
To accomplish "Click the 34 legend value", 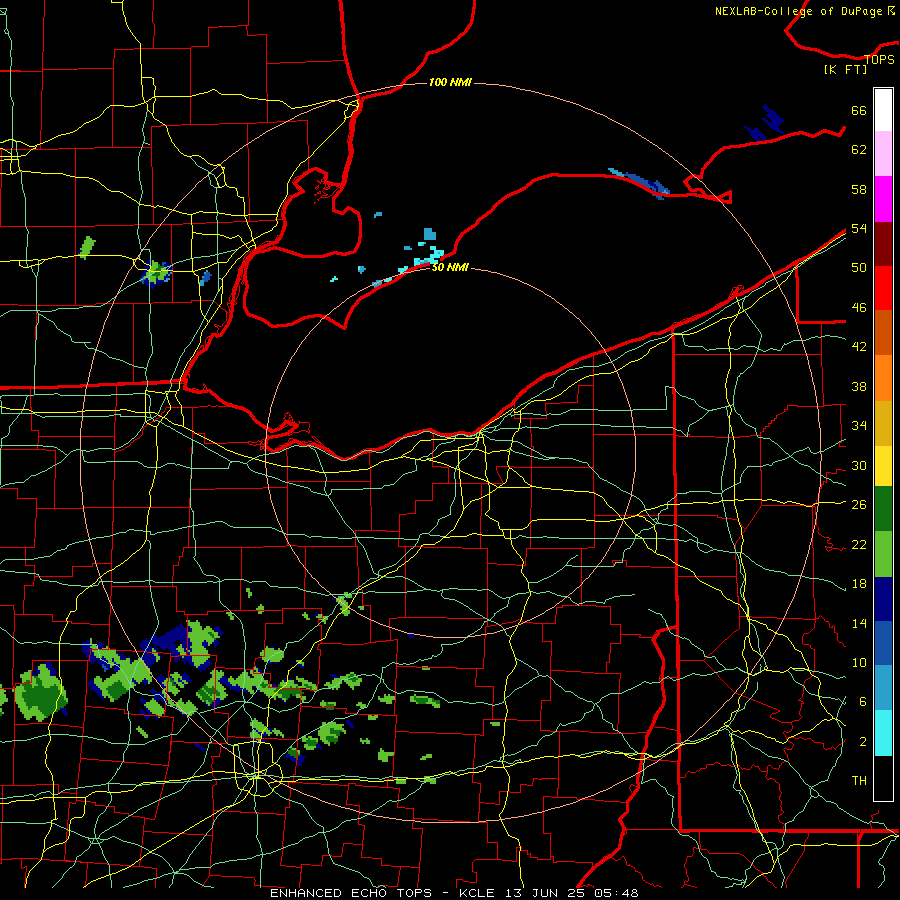I will 859,425.
